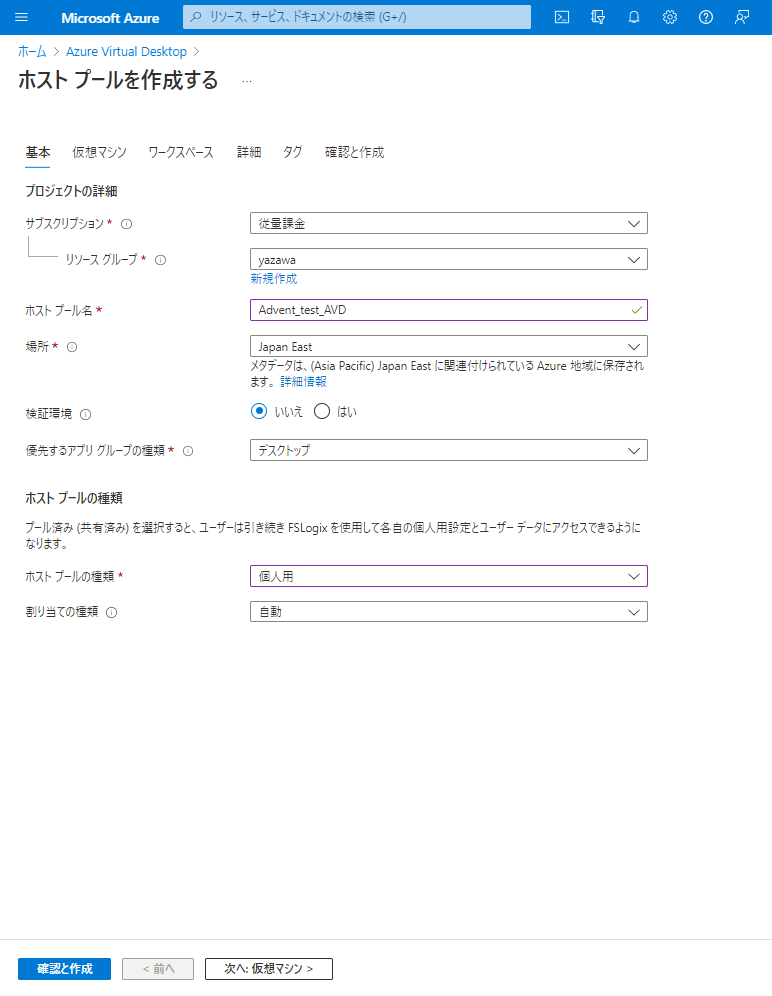Image resolution: width=772 pixels, height=996 pixels.
Task: Open the portal settings gear
Action: point(670,17)
